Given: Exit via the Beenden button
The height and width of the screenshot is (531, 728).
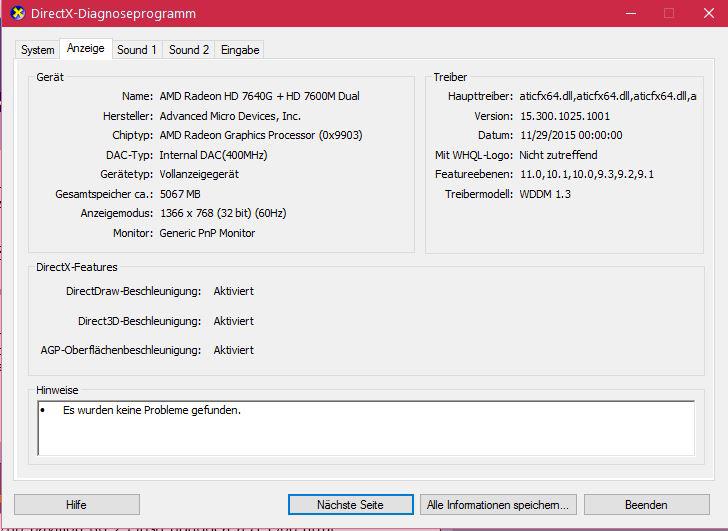Looking at the screenshot, I should click(645, 505).
